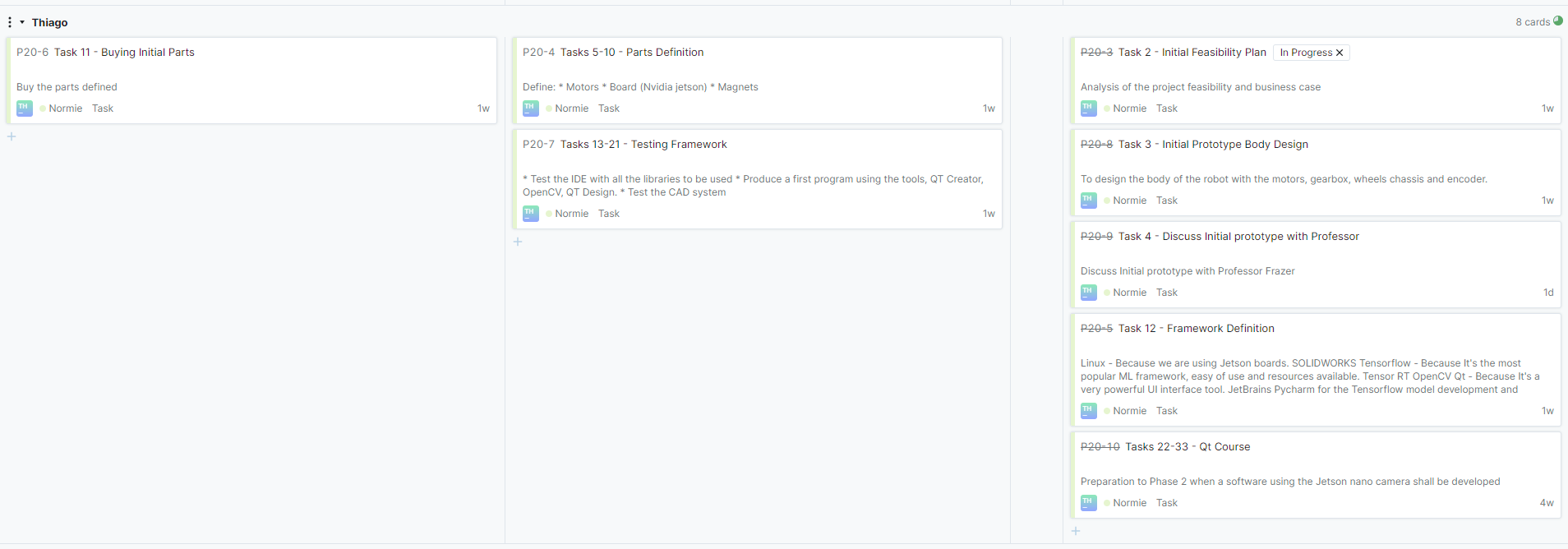Click the assignee avatar on Parts Definition card
The image size is (1568, 549).
coord(531,108)
